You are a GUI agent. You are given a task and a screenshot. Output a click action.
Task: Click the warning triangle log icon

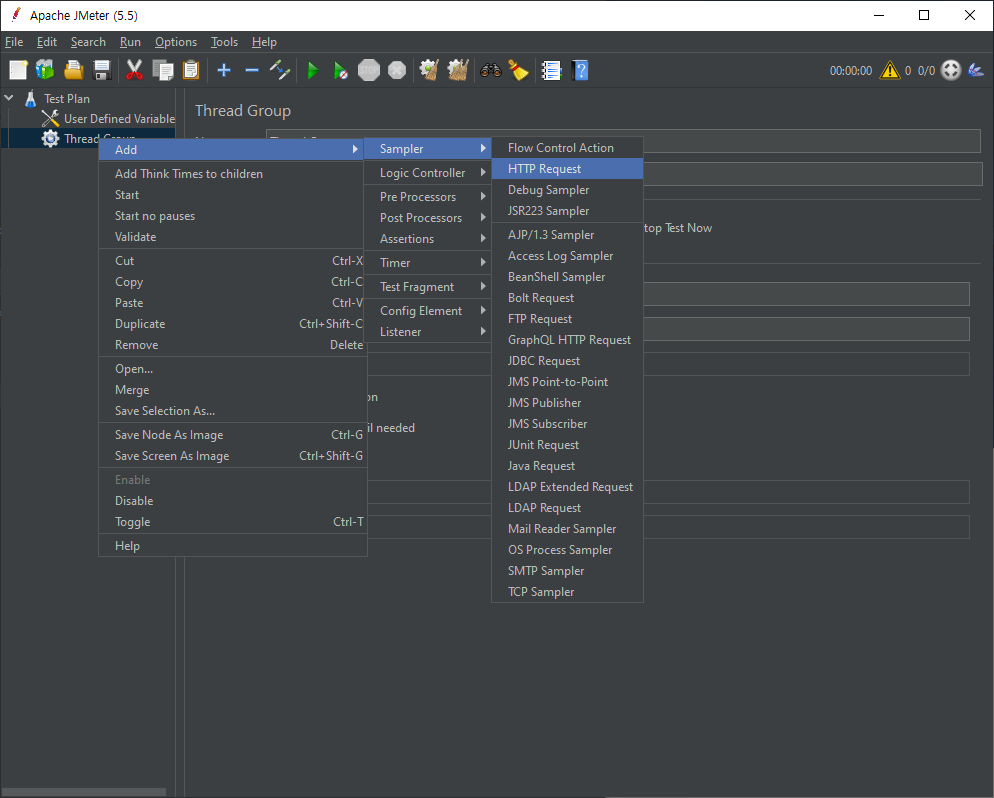point(889,70)
